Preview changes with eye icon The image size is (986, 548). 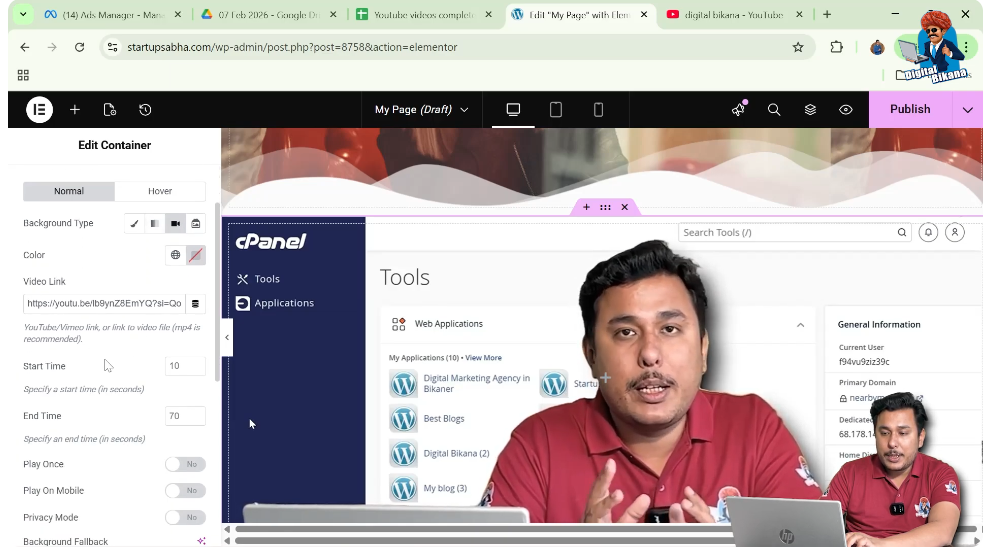[846, 110]
